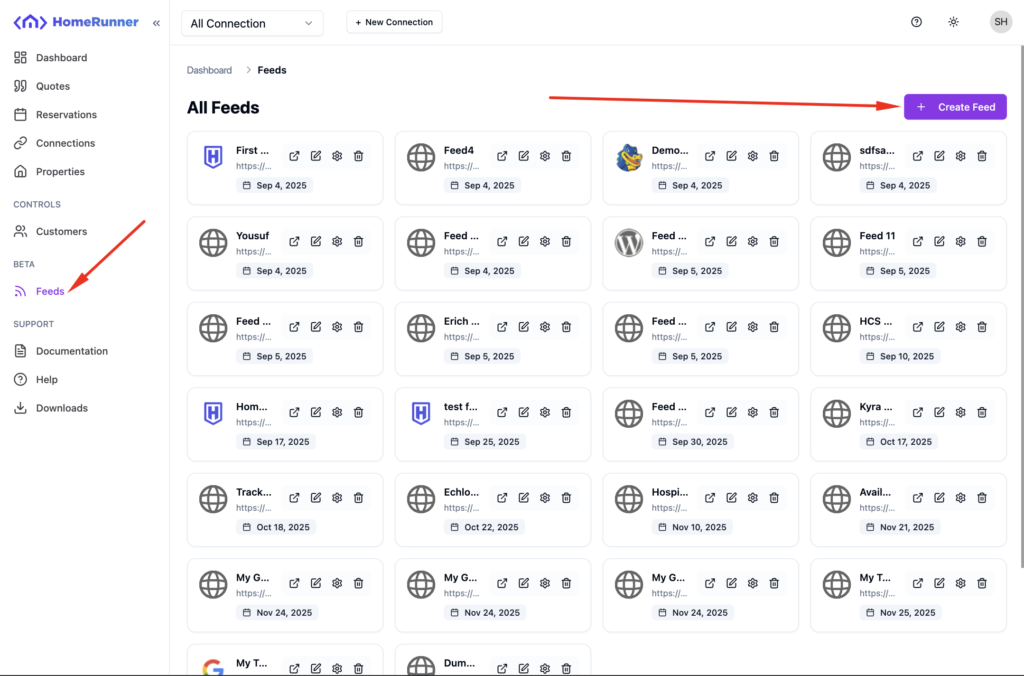This screenshot has width=1024, height=676.
Task: Open settings gear on Echlo feed card
Action: 545,498
